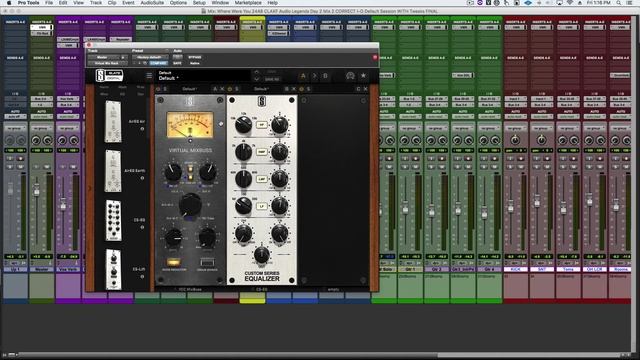Click the large center knob on Virtual Mixbuss
The height and width of the screenshot is (360, 640).
190,204
